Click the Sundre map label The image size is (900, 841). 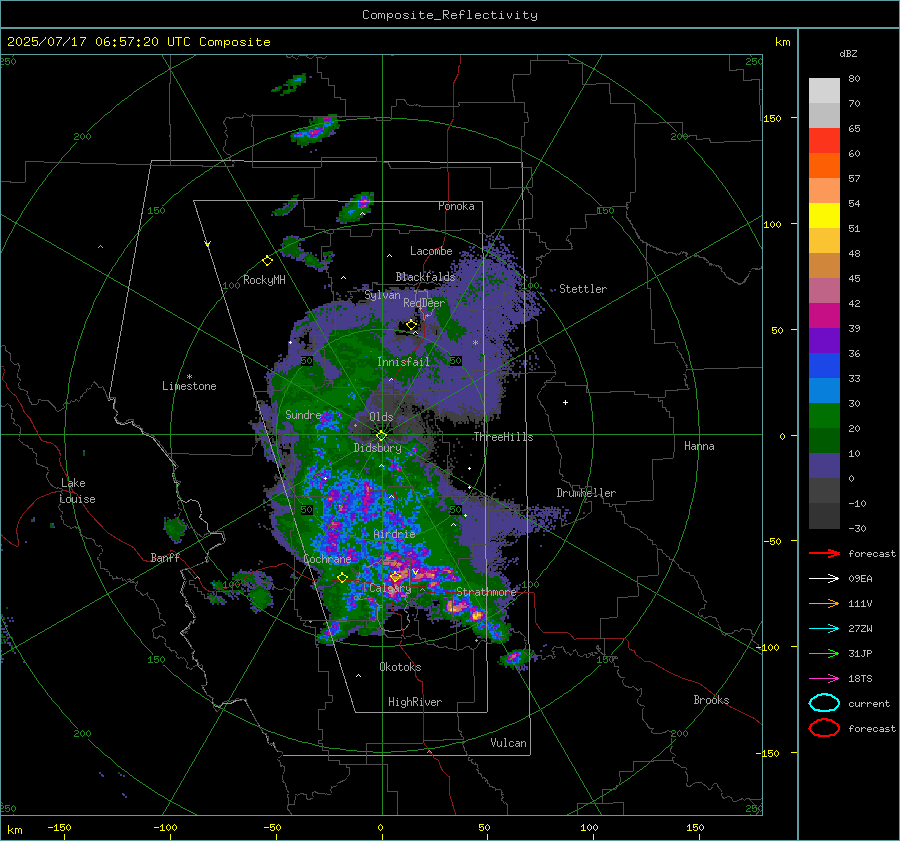pos(303,415)
